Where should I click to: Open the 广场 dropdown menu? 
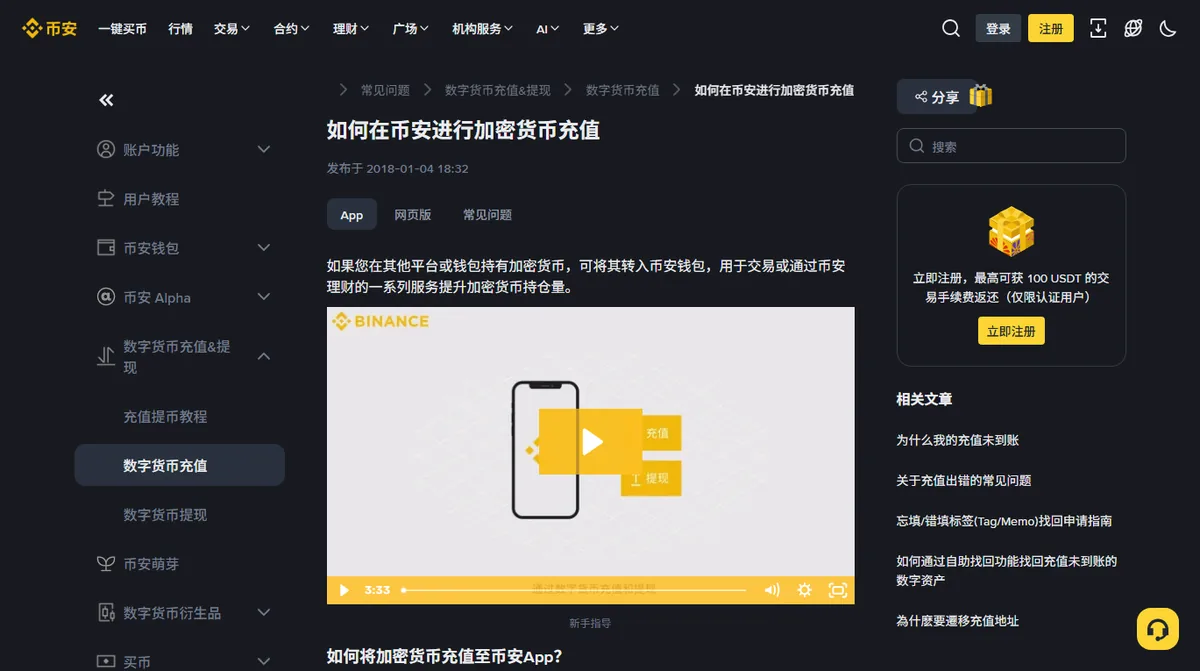[411, 29]
